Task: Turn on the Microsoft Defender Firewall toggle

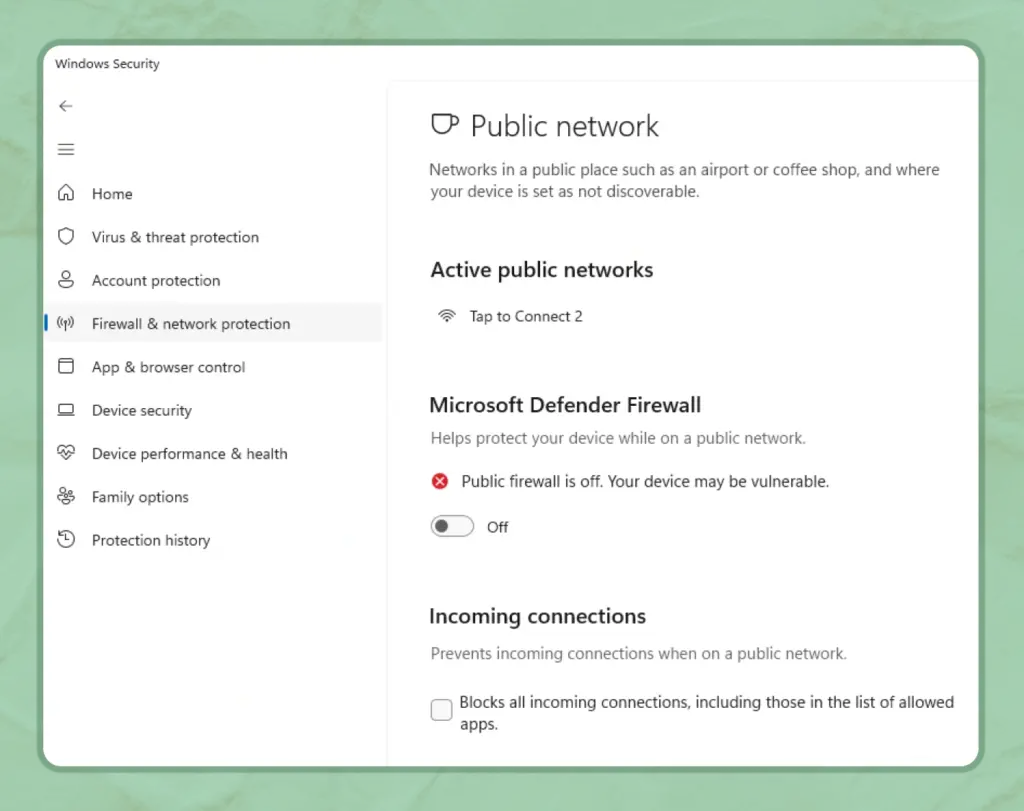Action: click(452, 526)
